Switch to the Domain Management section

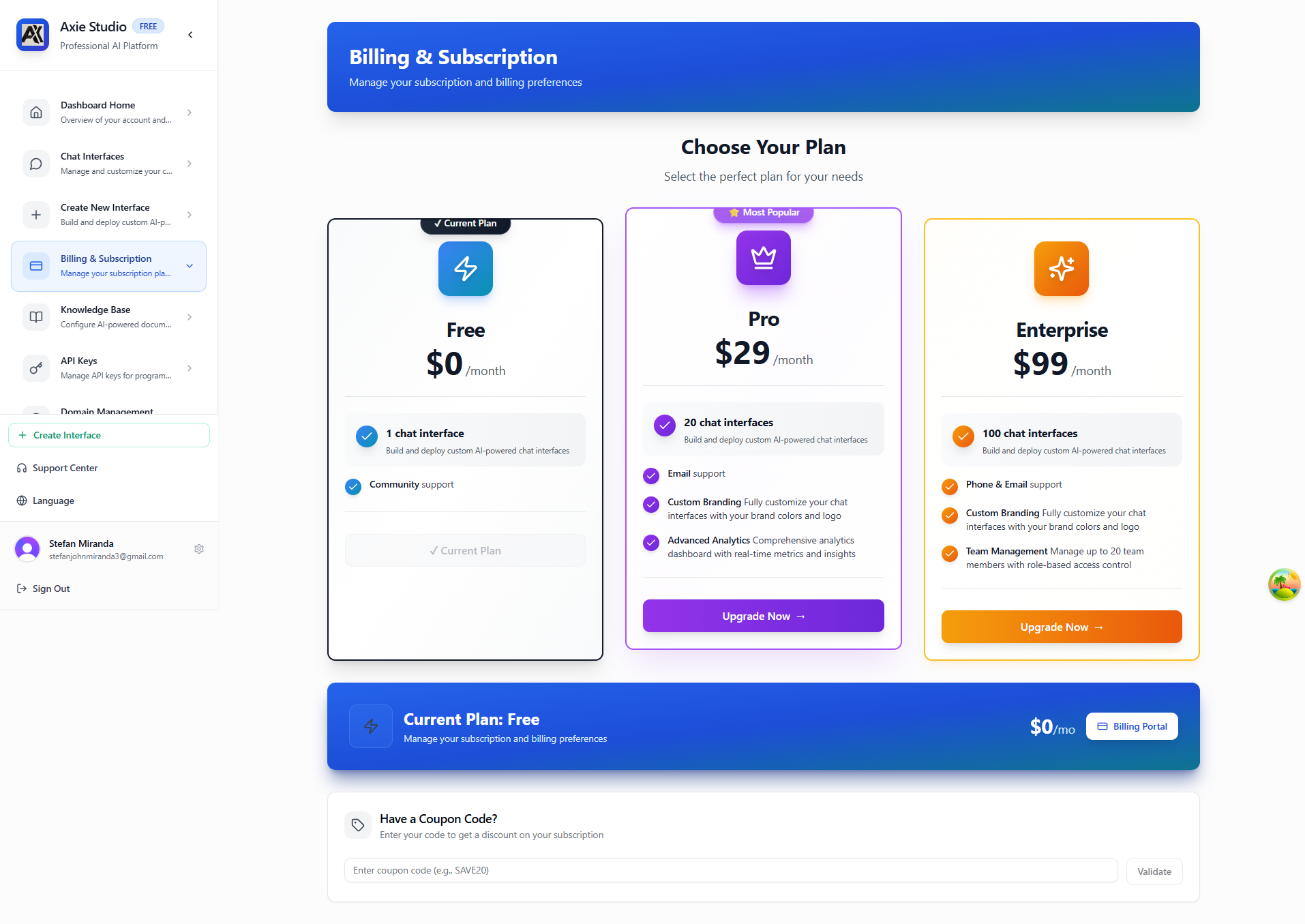tap(106, 411)
